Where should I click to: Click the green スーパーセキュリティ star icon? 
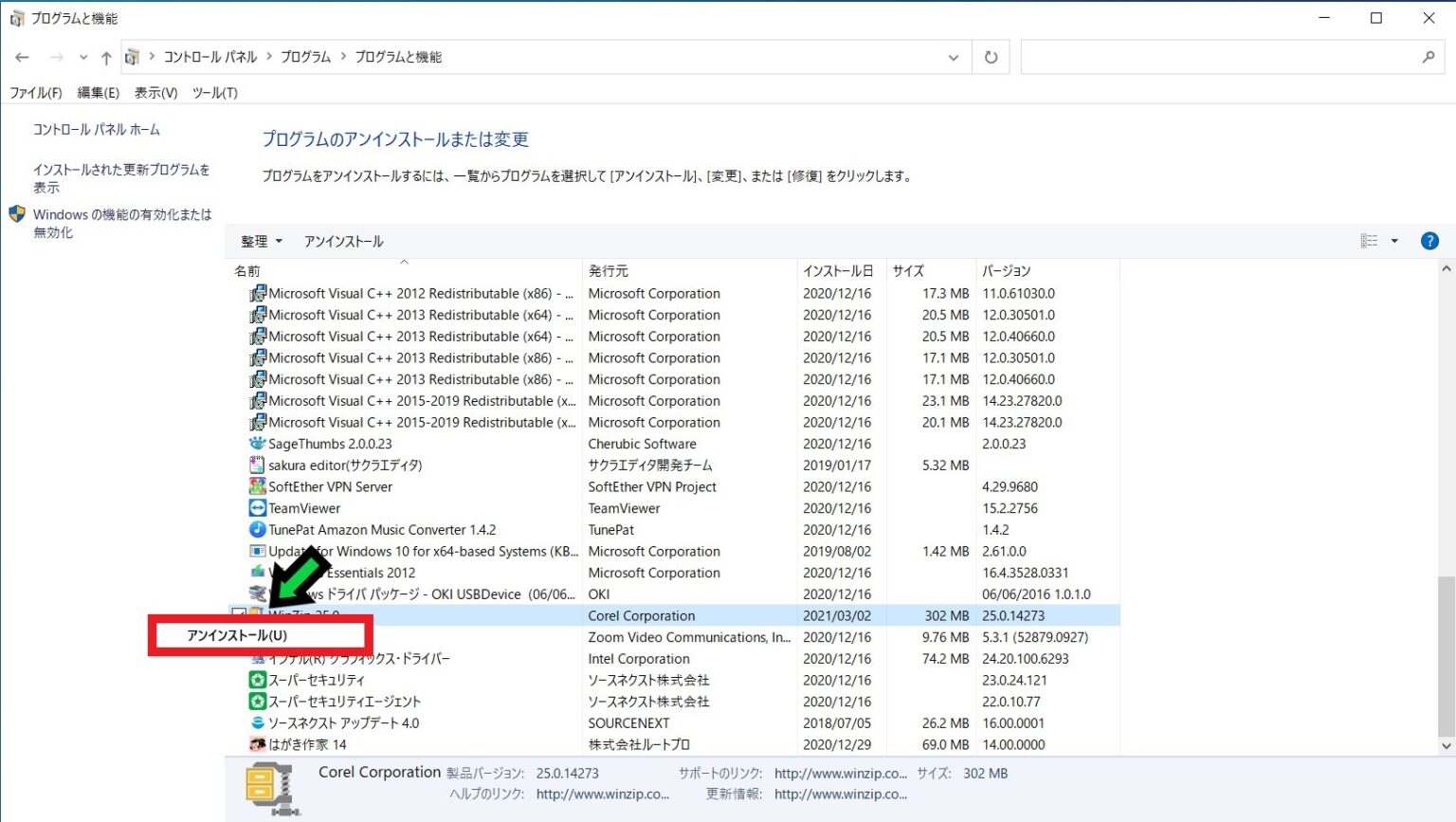(x=258, y=680)
